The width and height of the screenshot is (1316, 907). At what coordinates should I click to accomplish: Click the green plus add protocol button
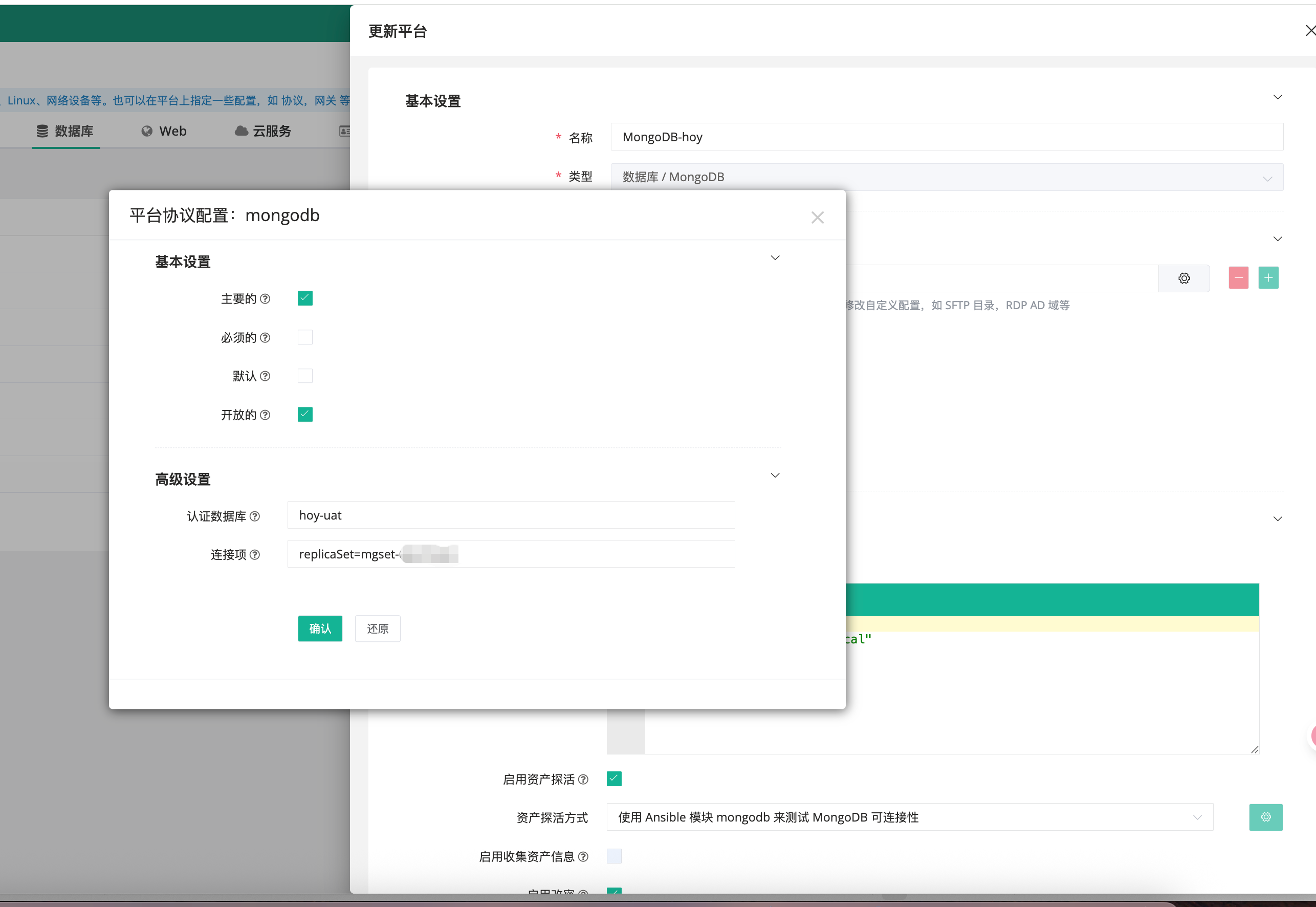(1268, 278)
